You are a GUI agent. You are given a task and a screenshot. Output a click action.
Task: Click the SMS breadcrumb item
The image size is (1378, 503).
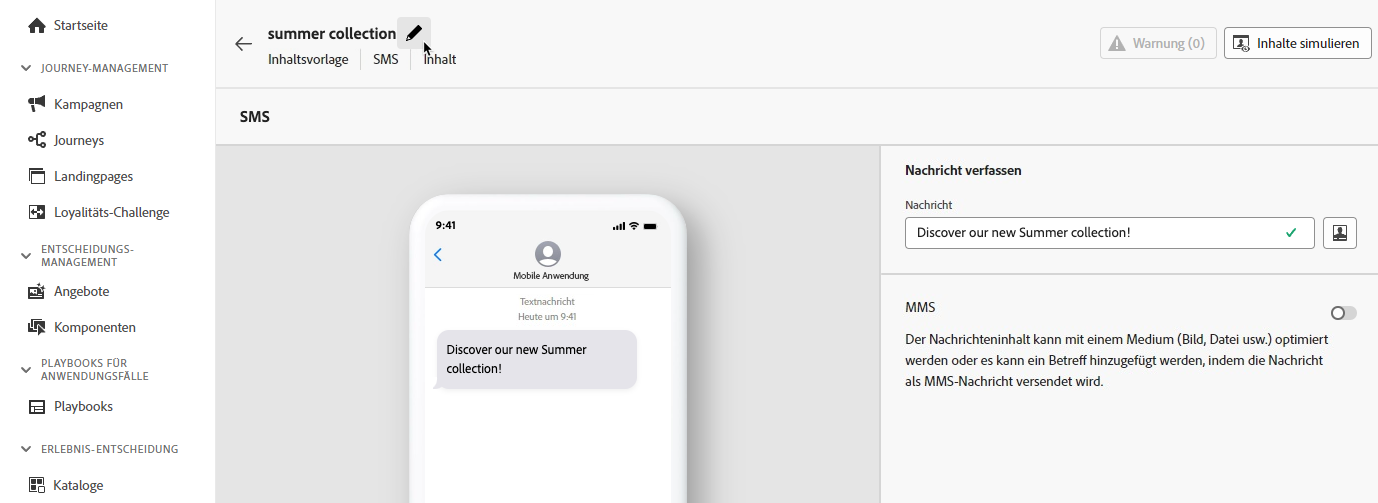click(385, 59)
